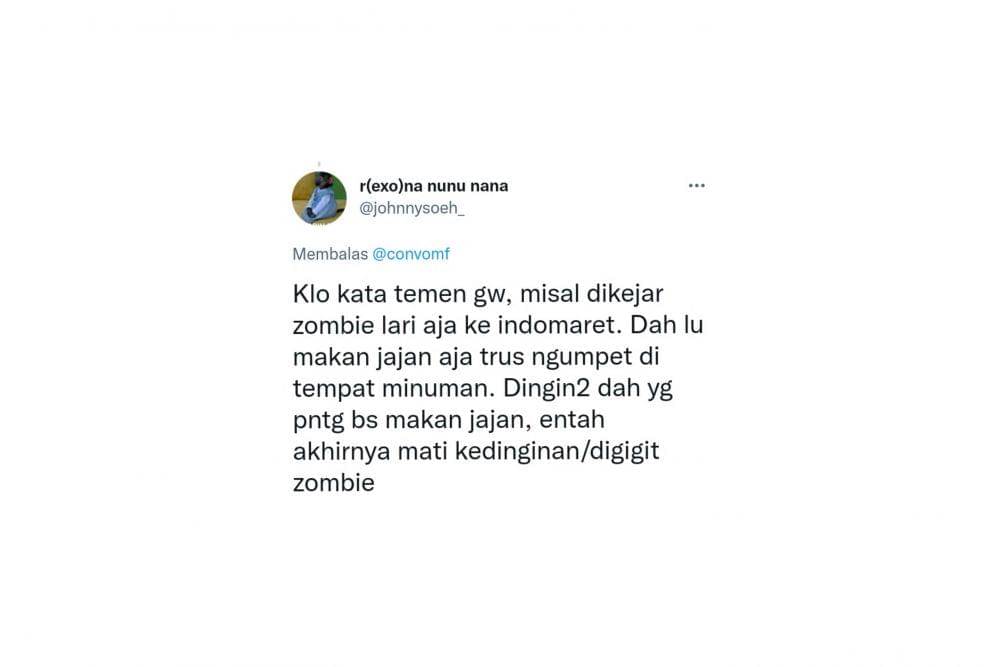Click the word tempat in the tweet

[x=334, y=388]
